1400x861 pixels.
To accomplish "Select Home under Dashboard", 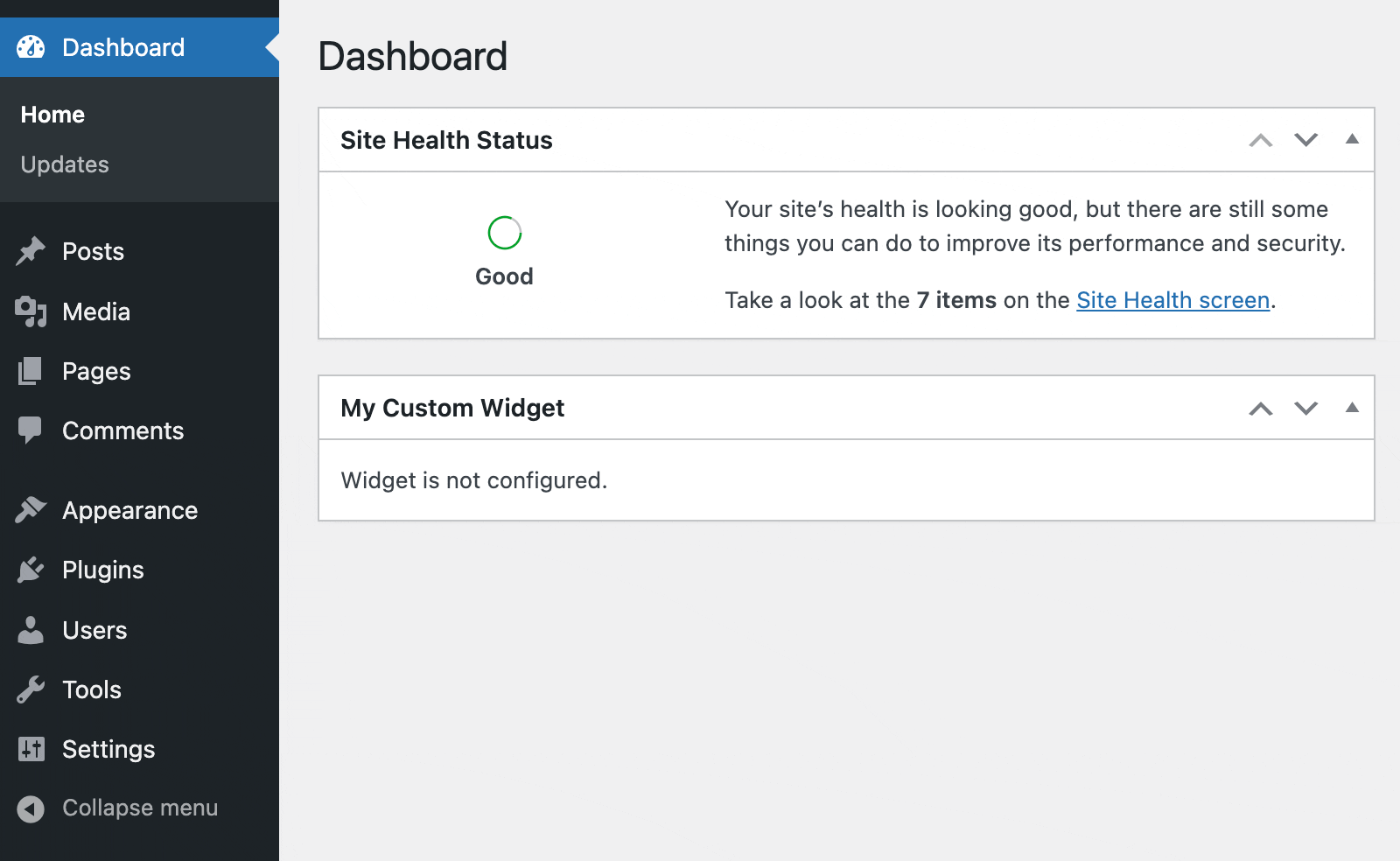I will [52, 114].
